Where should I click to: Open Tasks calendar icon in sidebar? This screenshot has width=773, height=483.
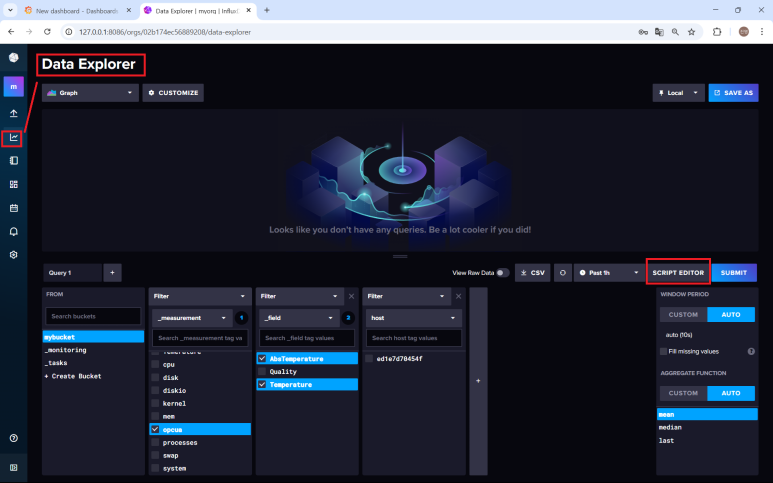[14, 208]
